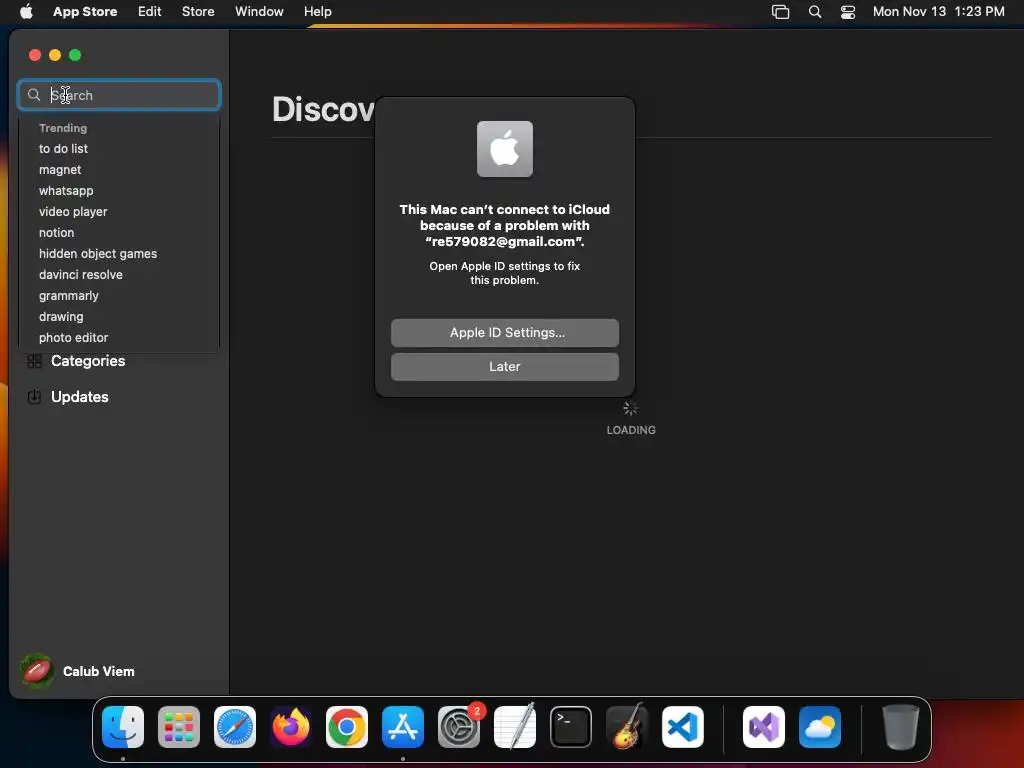
Task: Select trending search 'notion'
Action: (x=57, y=232)
